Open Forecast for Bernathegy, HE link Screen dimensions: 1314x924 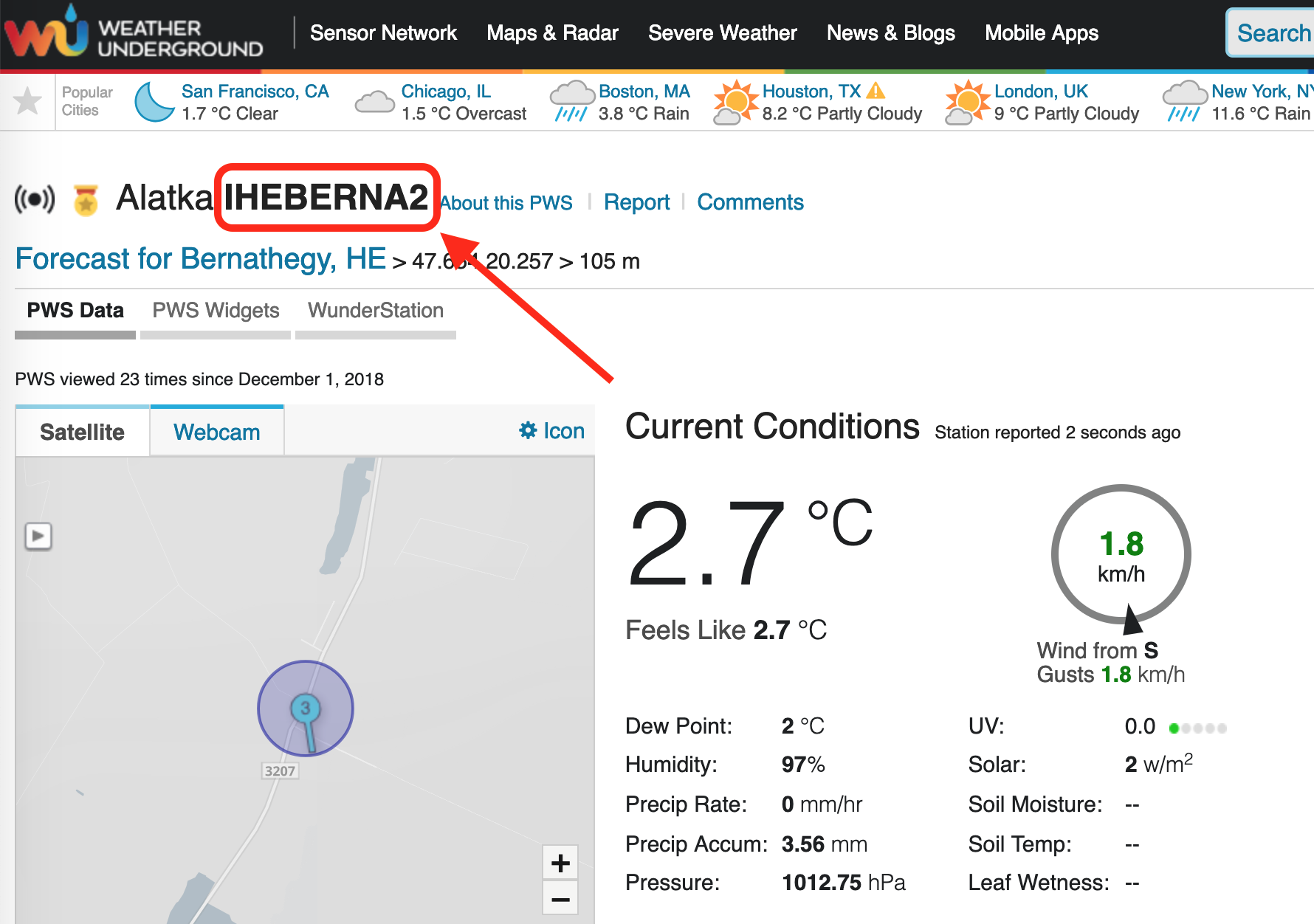click(x=200, y=259)
